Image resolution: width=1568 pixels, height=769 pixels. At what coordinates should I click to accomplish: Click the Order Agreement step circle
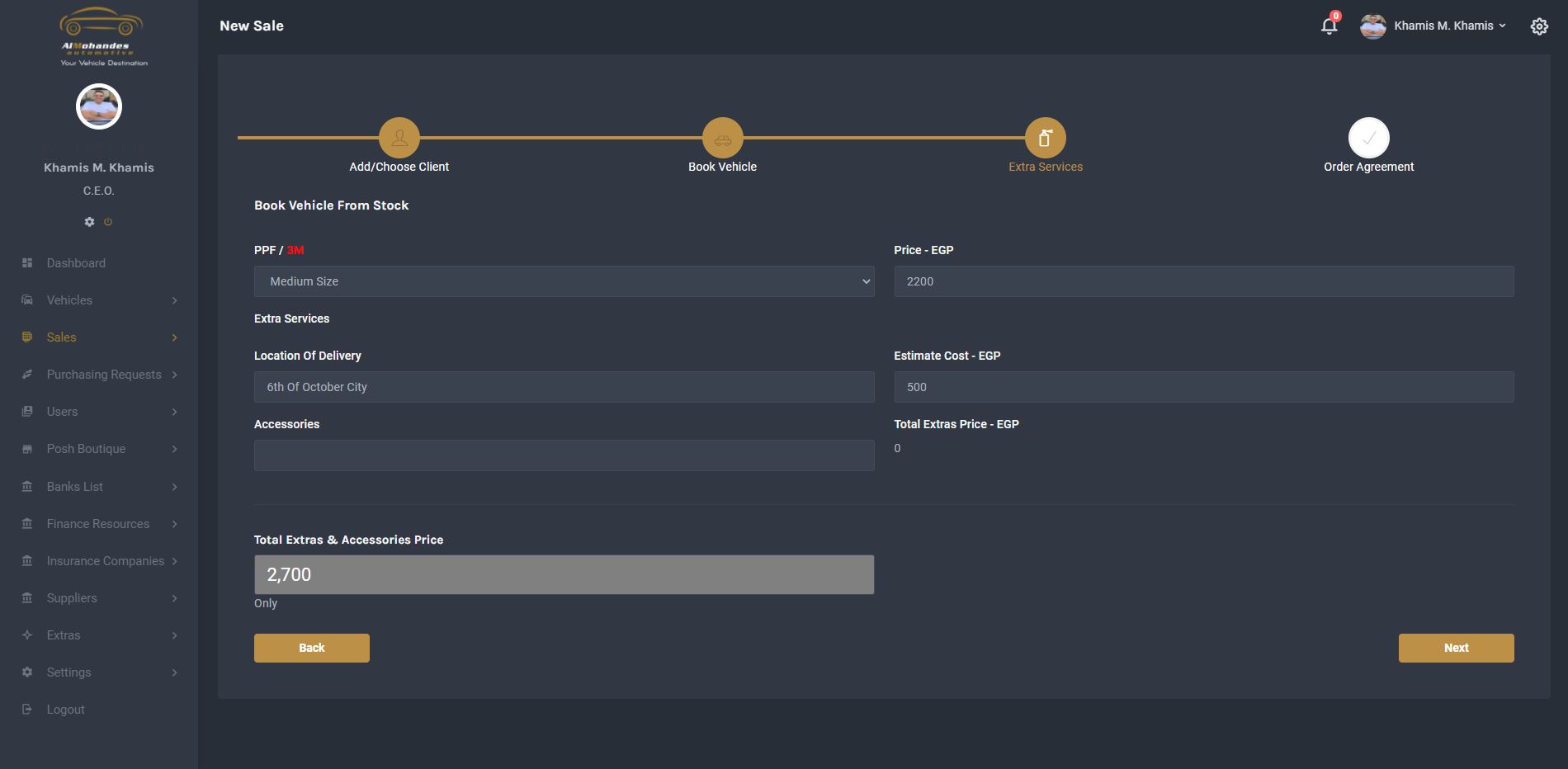point(1369,138)
